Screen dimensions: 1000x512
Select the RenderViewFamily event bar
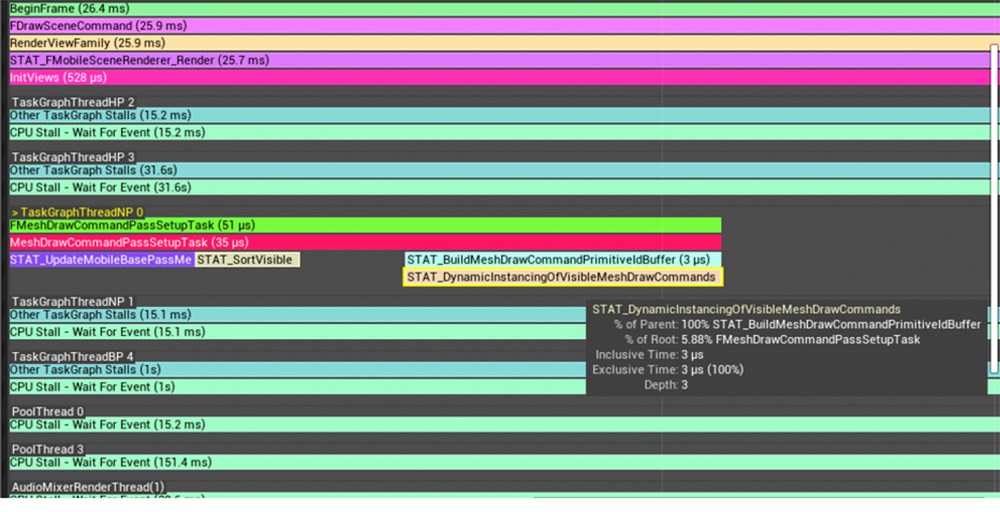499,43
